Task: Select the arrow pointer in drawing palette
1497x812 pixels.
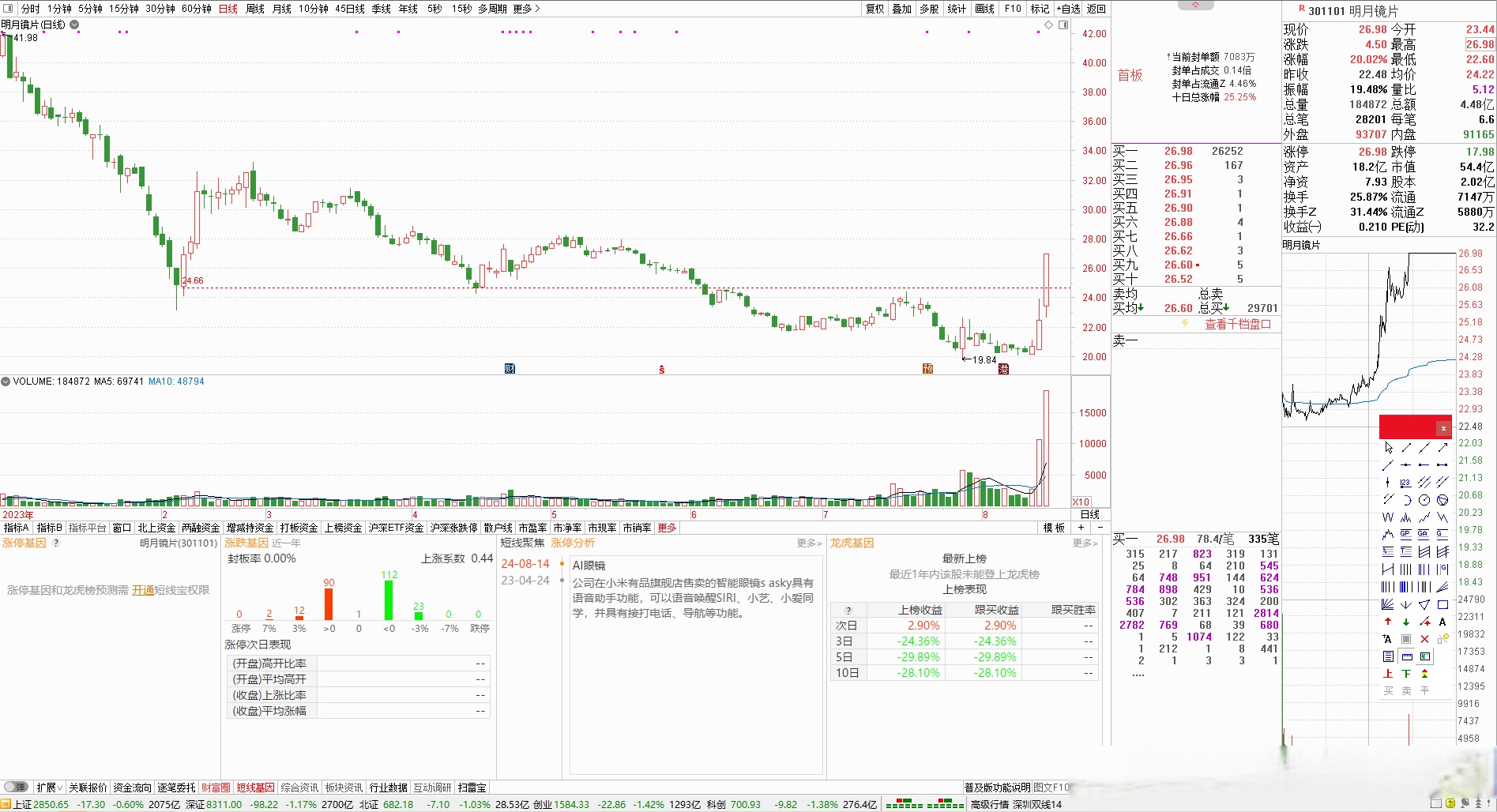Action: 1388,448
